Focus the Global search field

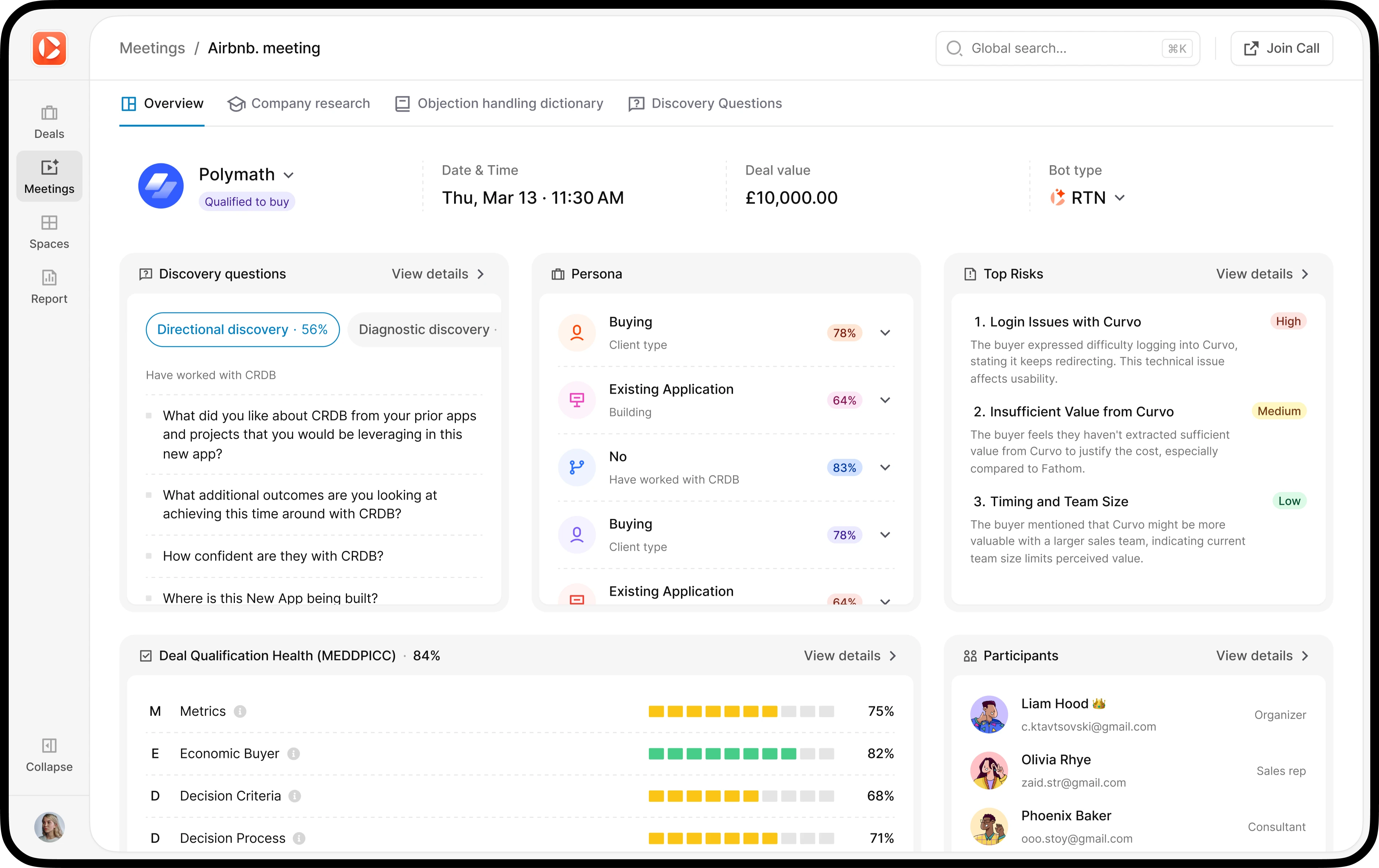(1067, 48)
